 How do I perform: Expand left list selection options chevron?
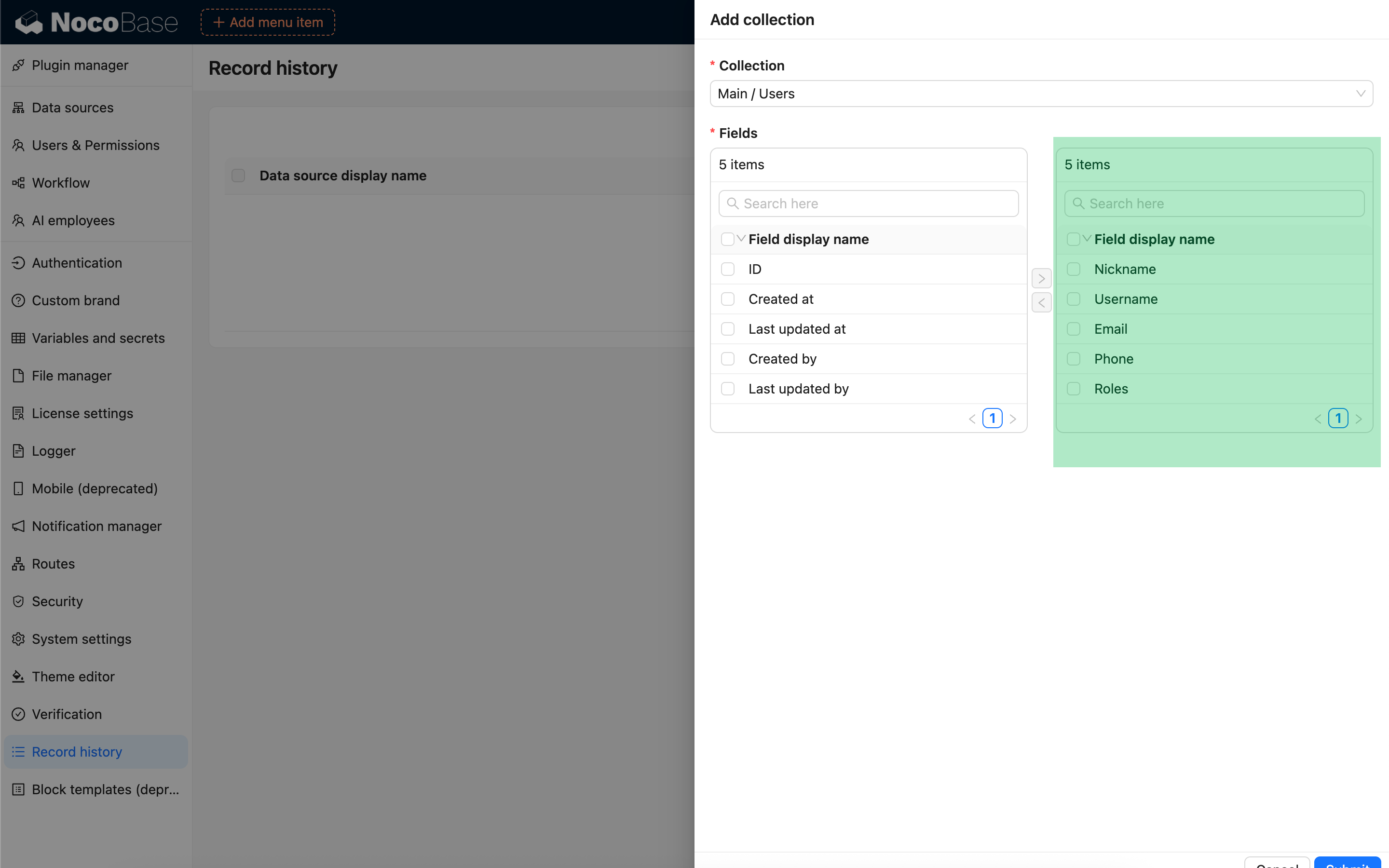[x=742, y=239]
